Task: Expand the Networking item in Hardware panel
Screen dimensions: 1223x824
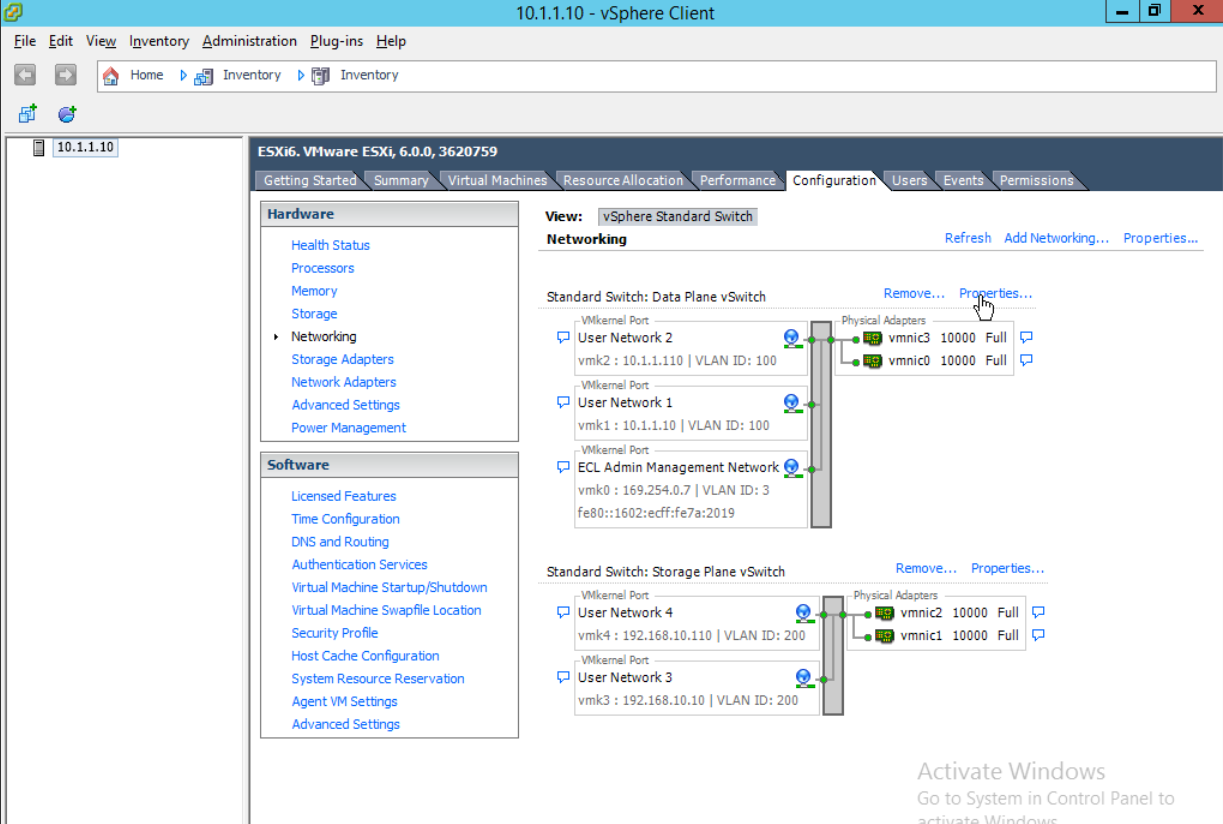Action: coord(276,337)
